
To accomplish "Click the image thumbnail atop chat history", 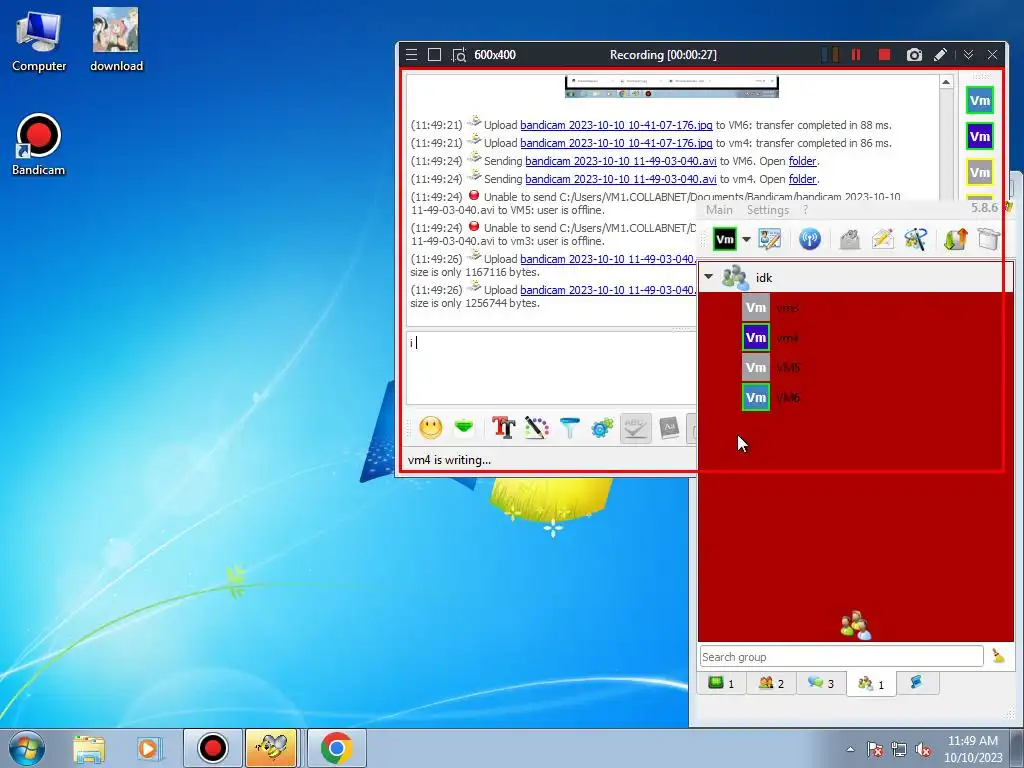I will [x=671, y=87].
